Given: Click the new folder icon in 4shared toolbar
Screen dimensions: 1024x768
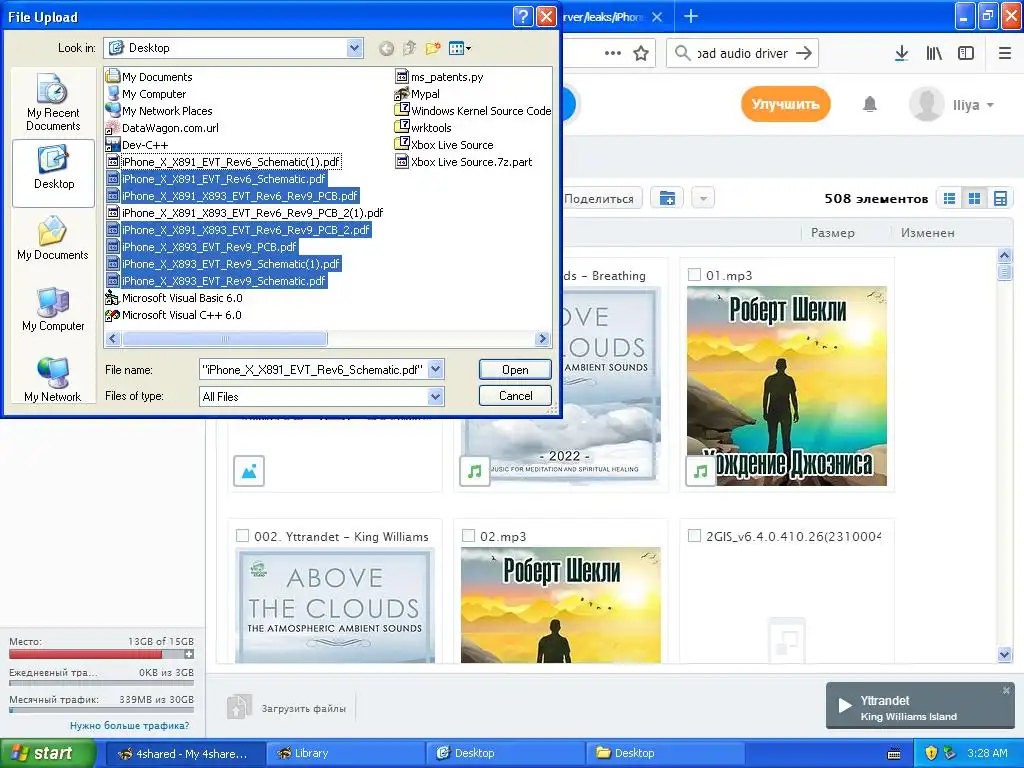Looking at the screenshot, I should 667,198.
